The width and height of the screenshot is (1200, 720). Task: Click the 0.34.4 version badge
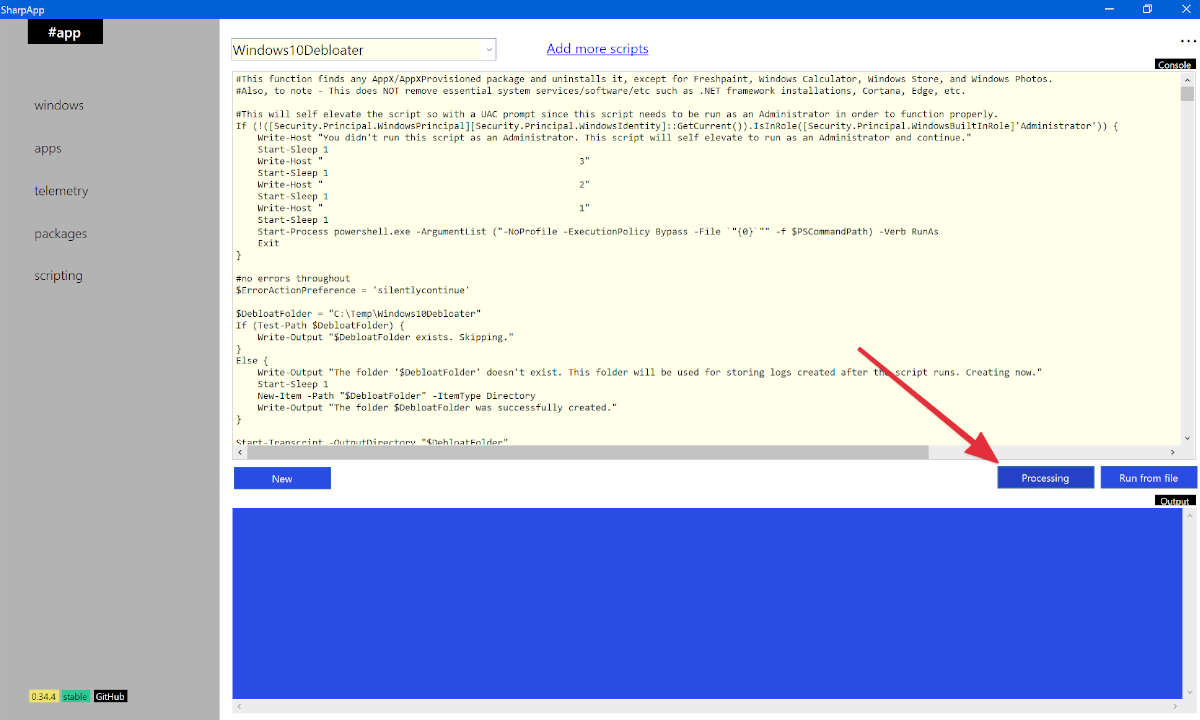pyautogui.click(x=43, y=696)
